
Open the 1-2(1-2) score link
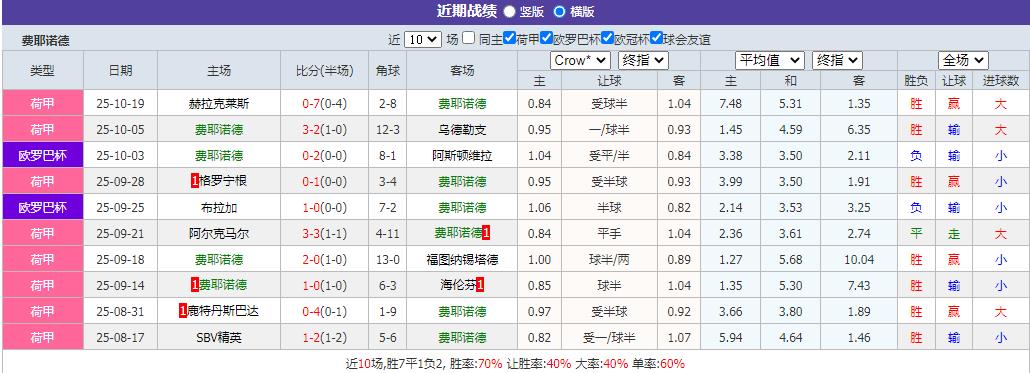tap(326, 338)
